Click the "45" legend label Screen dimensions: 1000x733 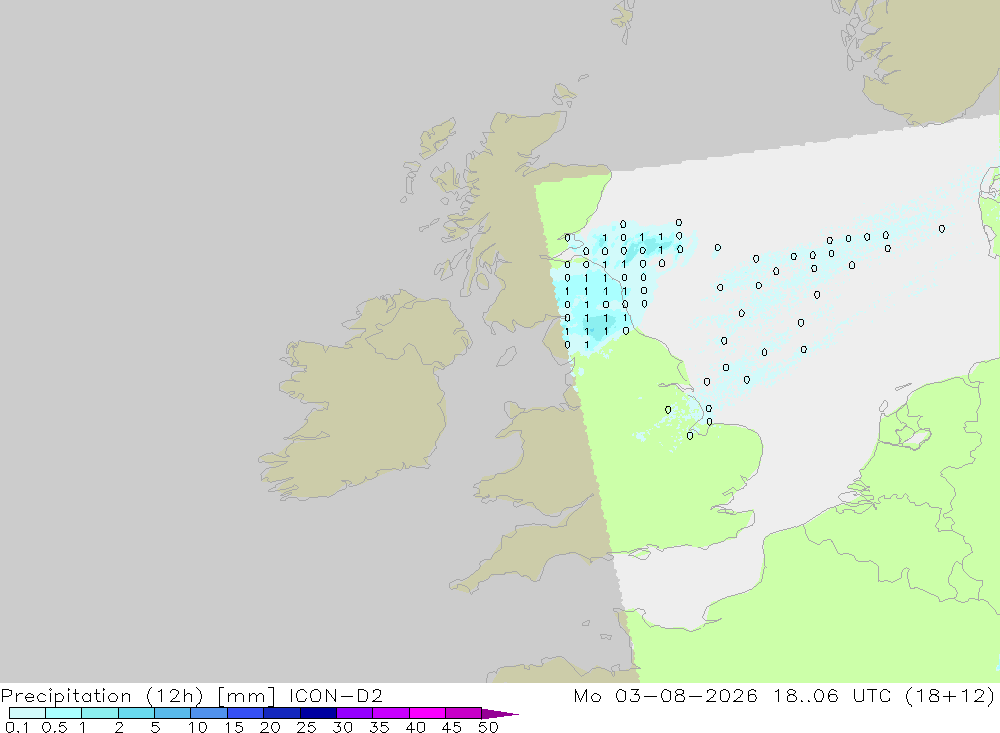[452, 727]
